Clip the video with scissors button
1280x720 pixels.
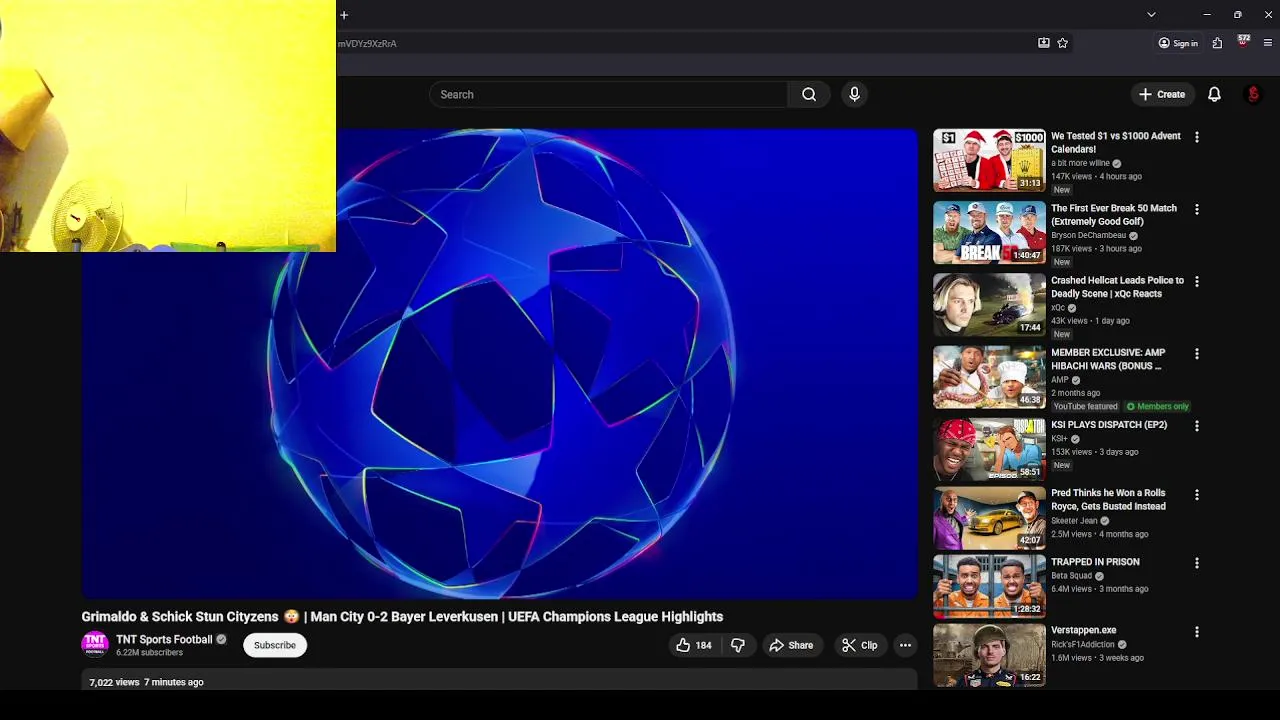860,645
